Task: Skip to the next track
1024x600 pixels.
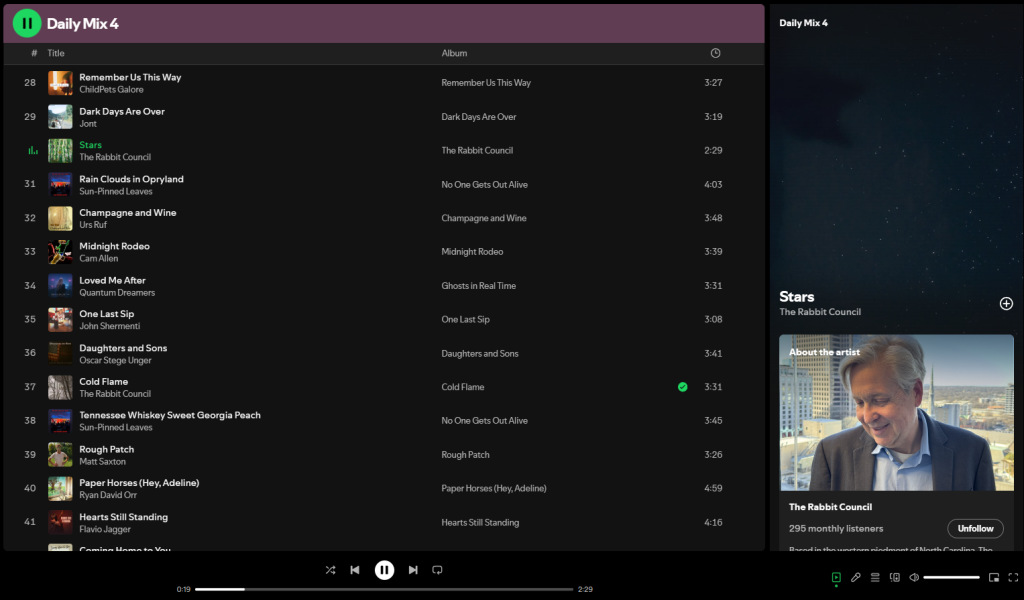Action: pyautogui.click(x=413, y=570)
